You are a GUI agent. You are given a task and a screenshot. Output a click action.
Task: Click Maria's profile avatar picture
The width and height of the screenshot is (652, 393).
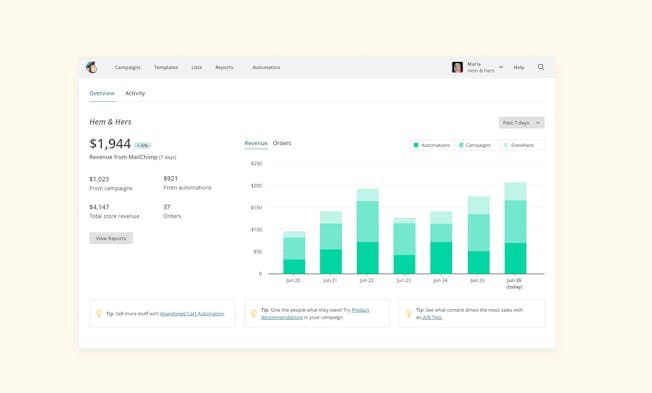click(x=457, y=67)
